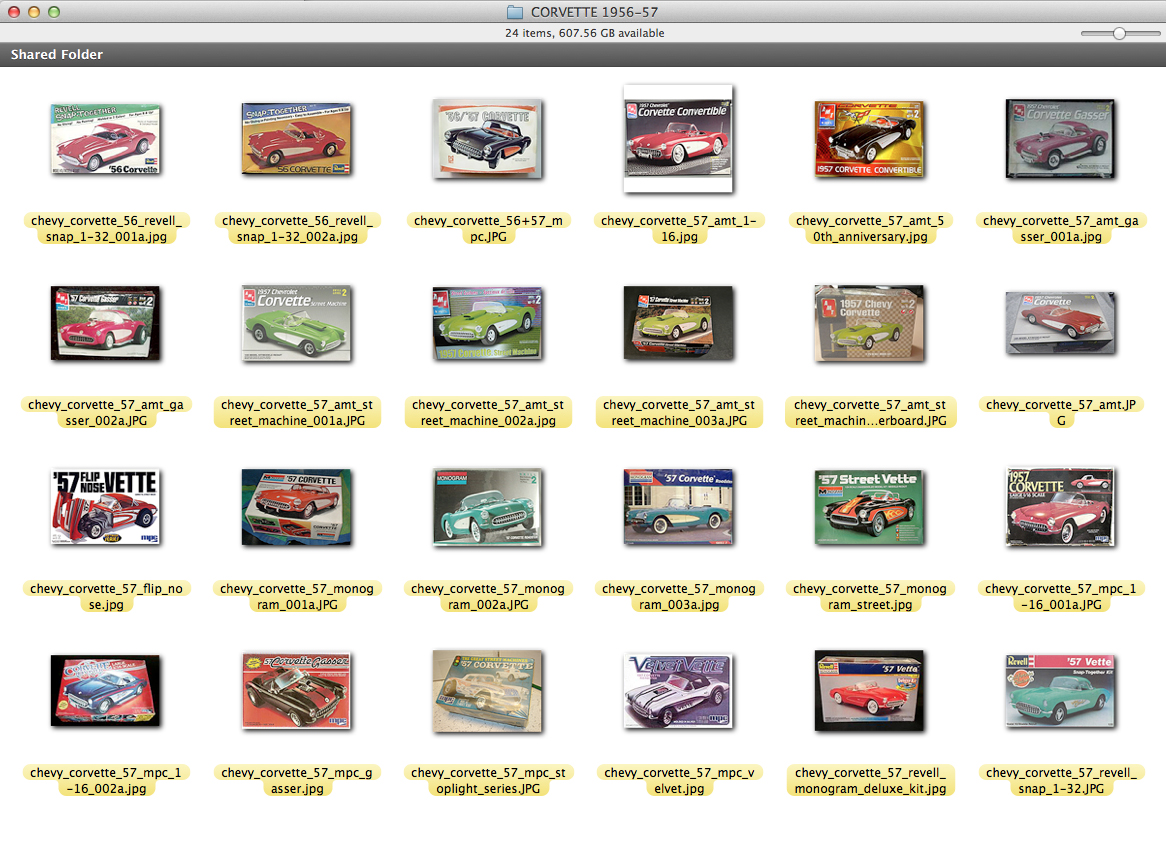
Task: Select thumbnail image above chevy_corvette_57_monogram_003a.jpg
Action: tap(679, 507)
